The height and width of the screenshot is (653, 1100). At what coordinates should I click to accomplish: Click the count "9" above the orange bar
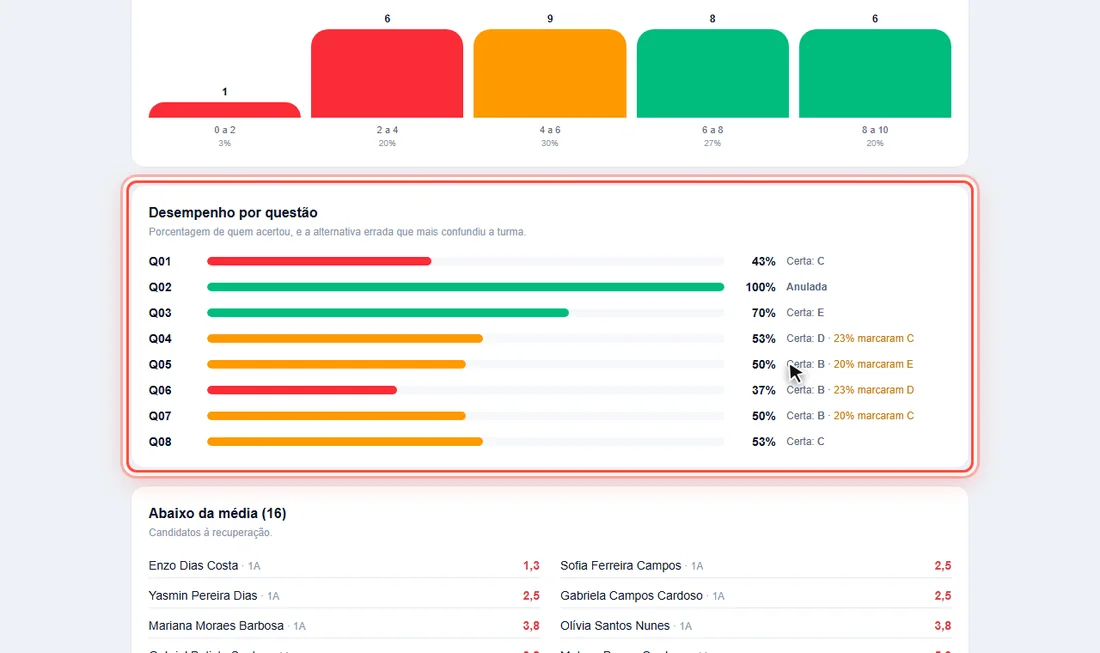click(550, 19)
